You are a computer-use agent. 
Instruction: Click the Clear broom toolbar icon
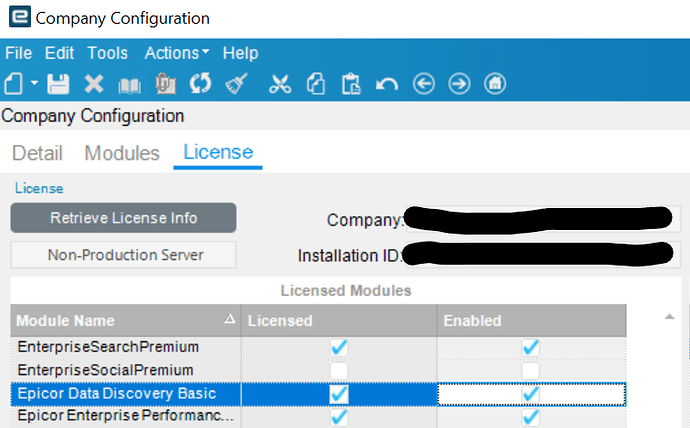[x=236, y=84]
